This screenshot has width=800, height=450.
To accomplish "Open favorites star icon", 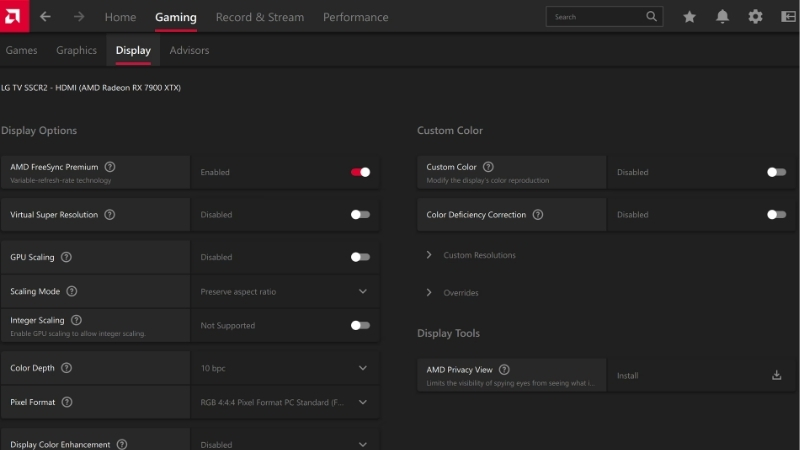I will click(689, 17).
